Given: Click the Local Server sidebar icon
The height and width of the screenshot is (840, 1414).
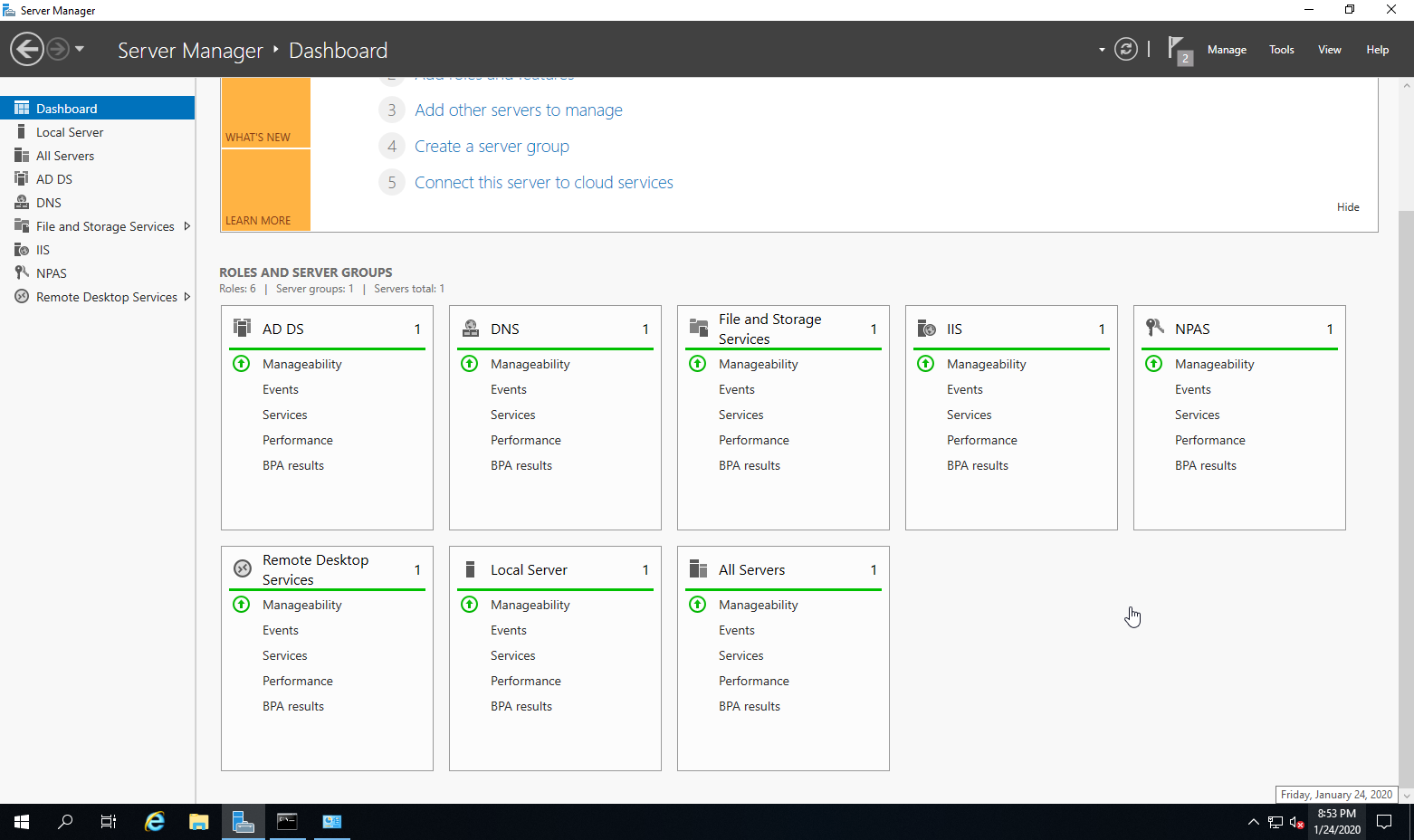Looking at the screenshot, I should [x=22, y=132].
